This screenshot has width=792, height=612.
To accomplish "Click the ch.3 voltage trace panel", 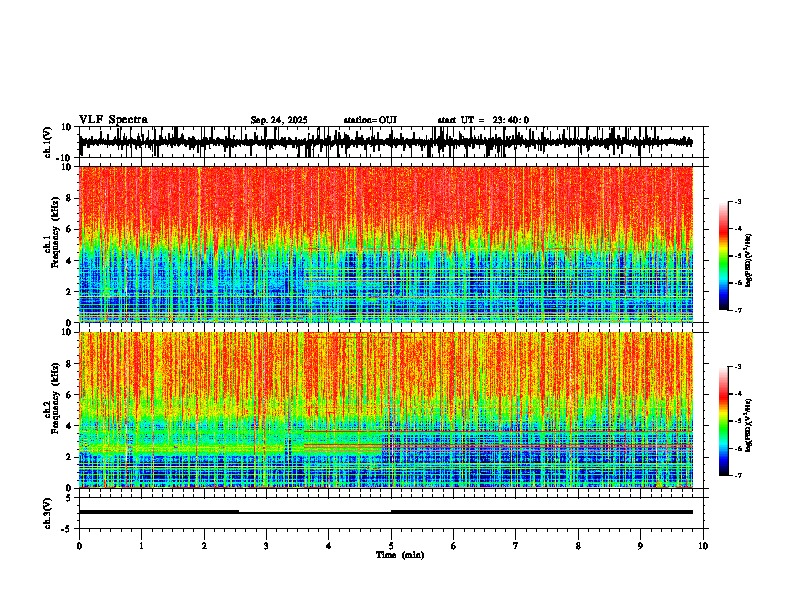I will (393, 513).
